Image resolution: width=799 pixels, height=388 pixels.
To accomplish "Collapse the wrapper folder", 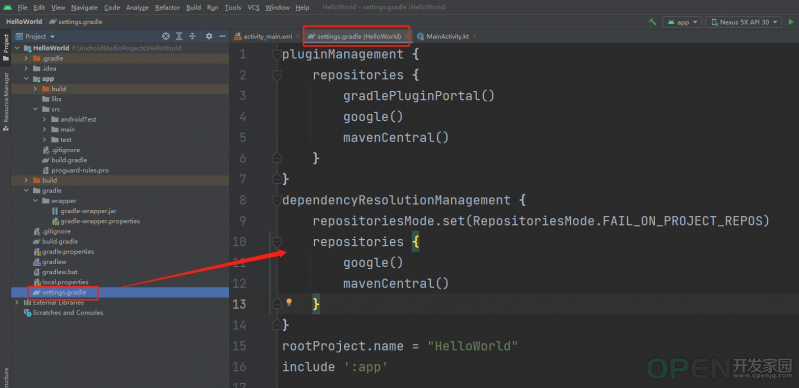I will pyautogui.click(x=35, y=201).
